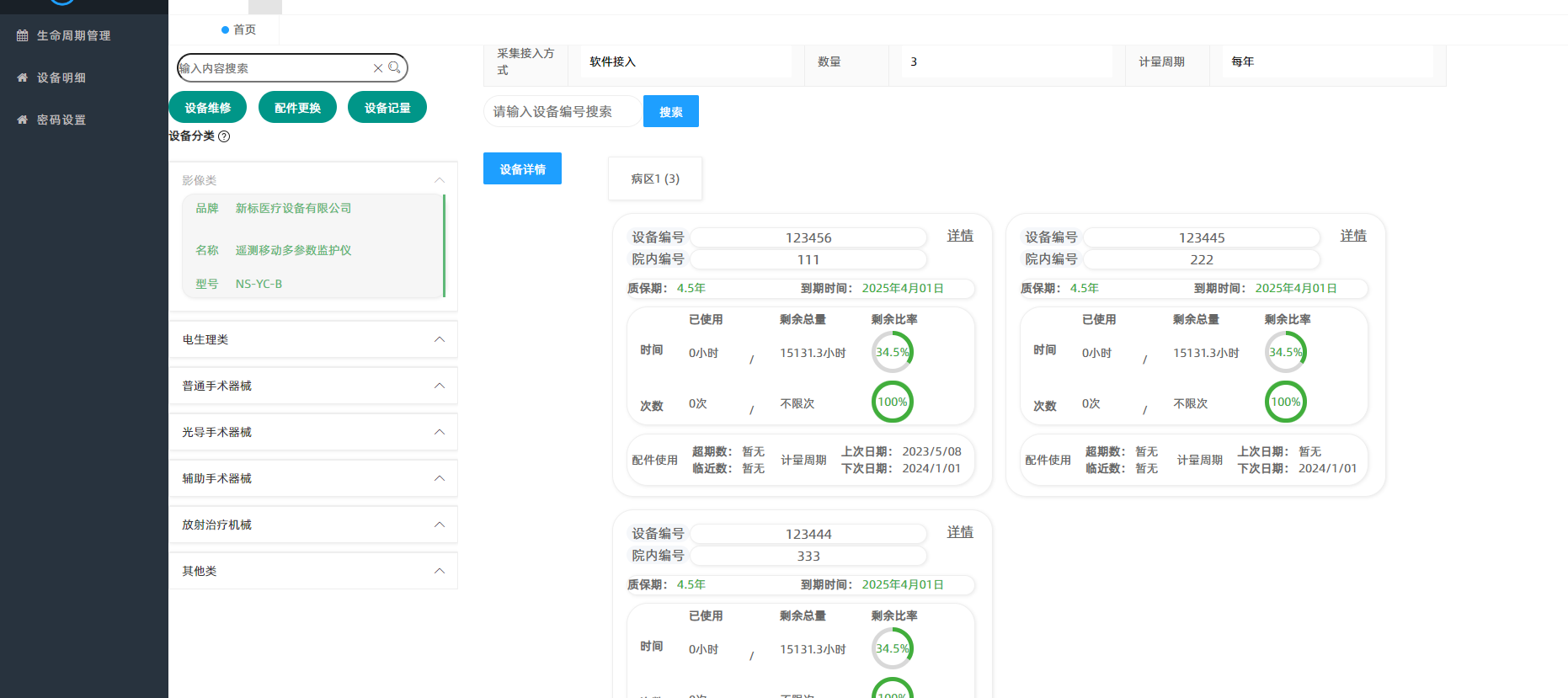Open 详情 for device 123456
Screen dimensions: 1568x698
tap(960, 236)
